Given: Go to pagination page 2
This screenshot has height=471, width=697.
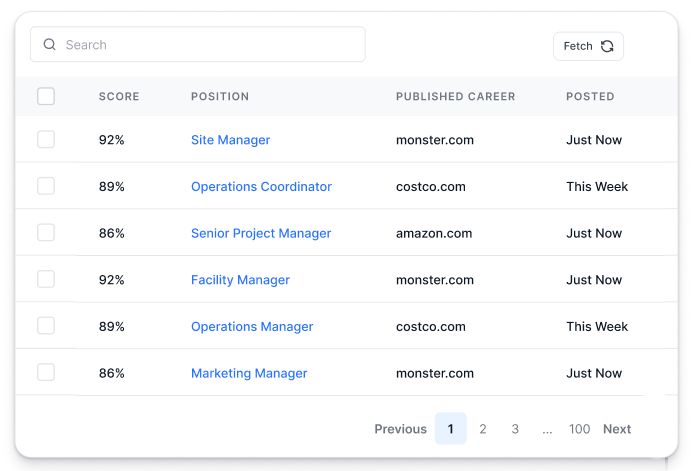Looking at the screenshot, I should [x=483, y=429].
